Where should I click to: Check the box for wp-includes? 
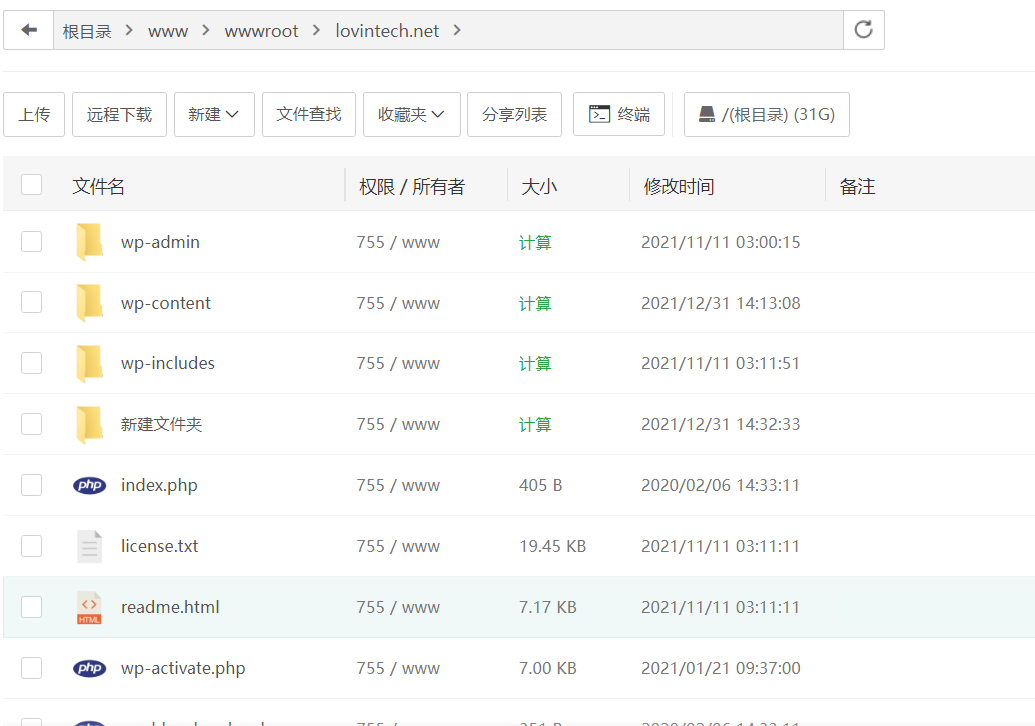click(32, 363)
